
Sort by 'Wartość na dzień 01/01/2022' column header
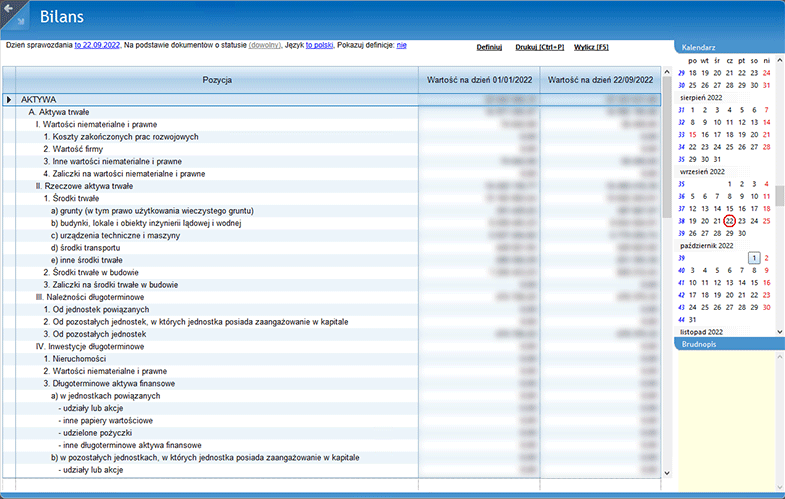pyautogui.click(x=479, y=79)
